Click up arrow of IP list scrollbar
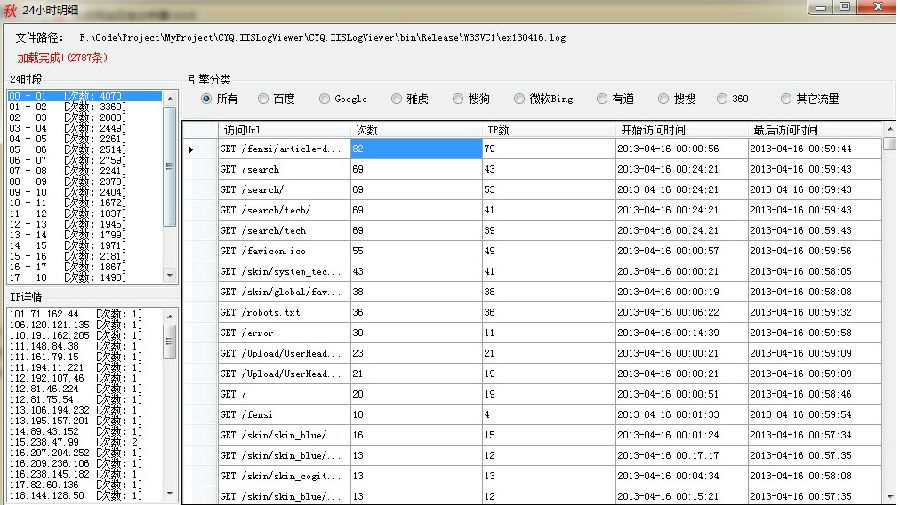The height and width of the screenshot is (505, 900). [170, 316]
